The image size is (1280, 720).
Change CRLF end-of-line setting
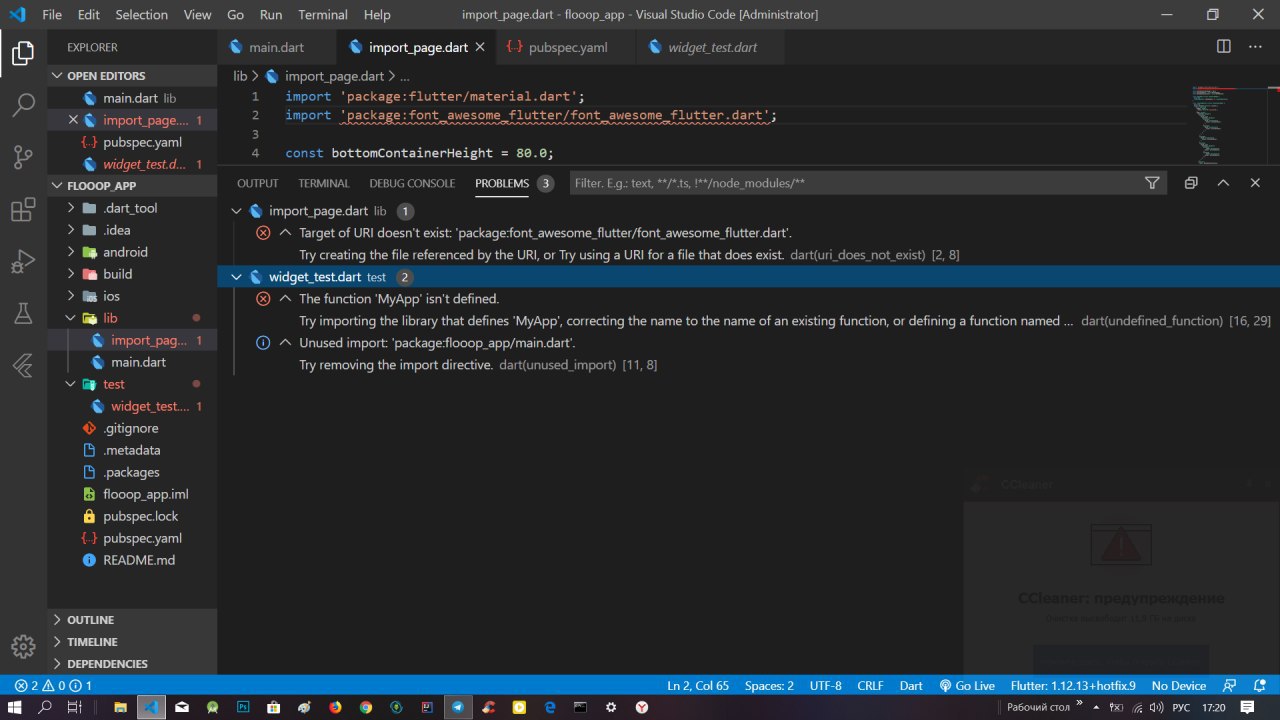870,686
